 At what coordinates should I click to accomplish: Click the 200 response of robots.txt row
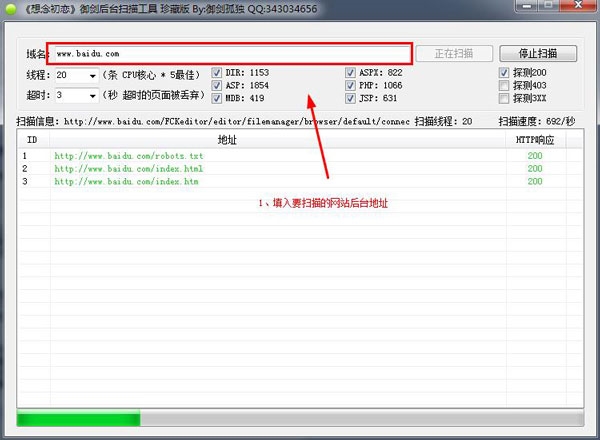[535, 156]
